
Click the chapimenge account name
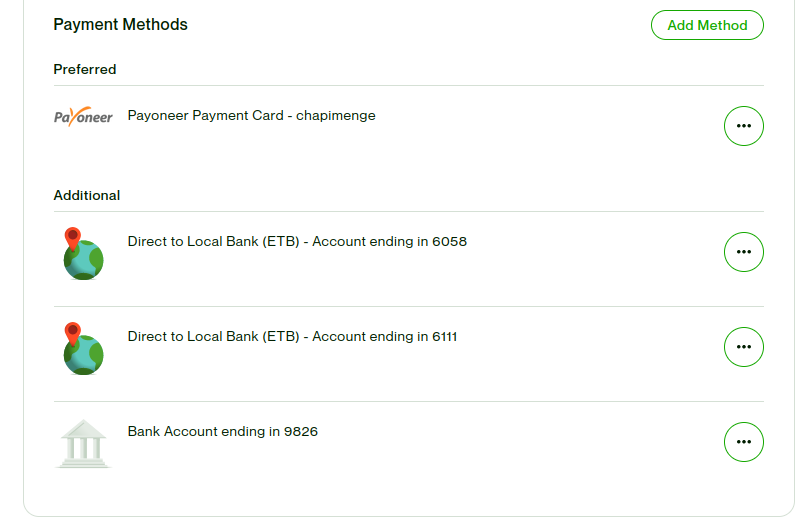[x=336, y=116]
